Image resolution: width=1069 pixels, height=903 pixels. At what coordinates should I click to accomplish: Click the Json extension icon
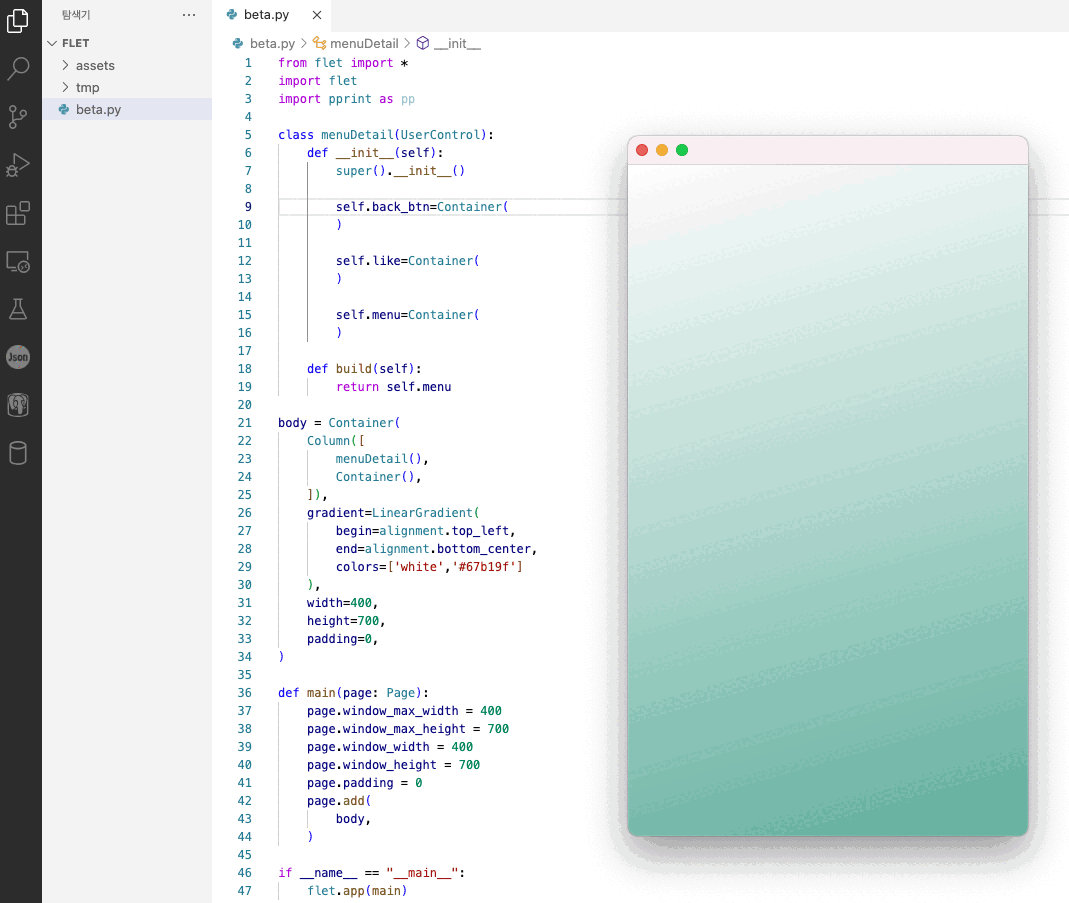point(18,357)
